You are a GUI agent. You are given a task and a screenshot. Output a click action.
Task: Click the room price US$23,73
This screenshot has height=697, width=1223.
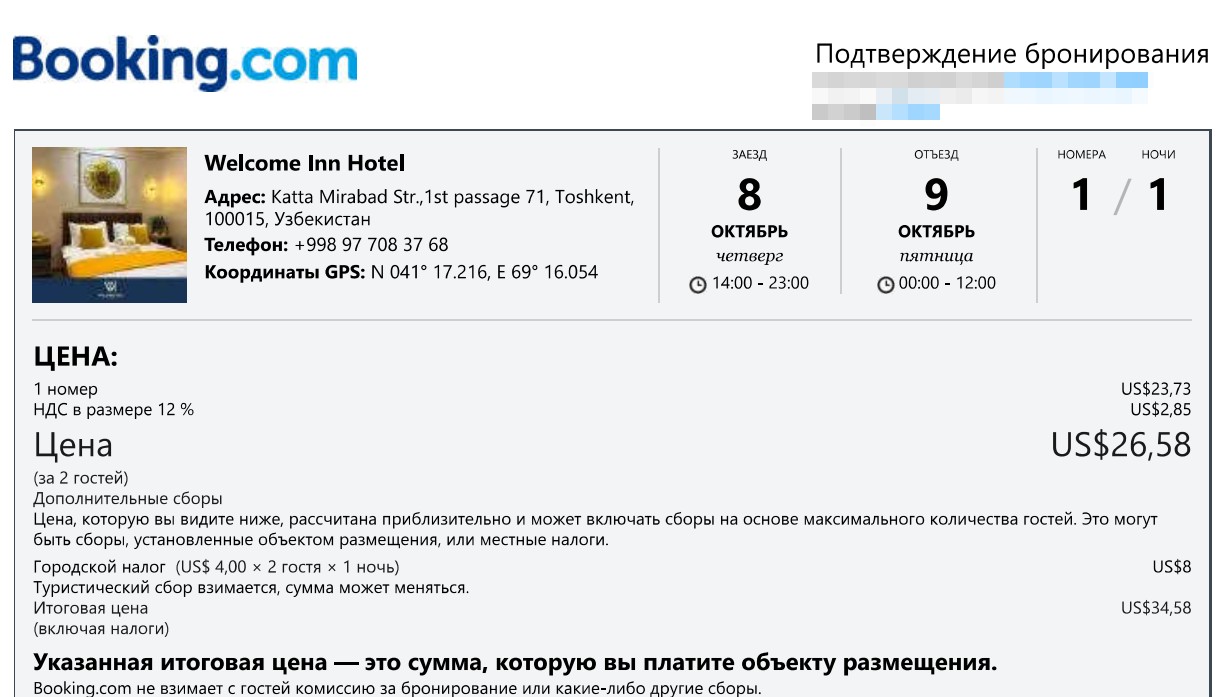coord(1156,390)
